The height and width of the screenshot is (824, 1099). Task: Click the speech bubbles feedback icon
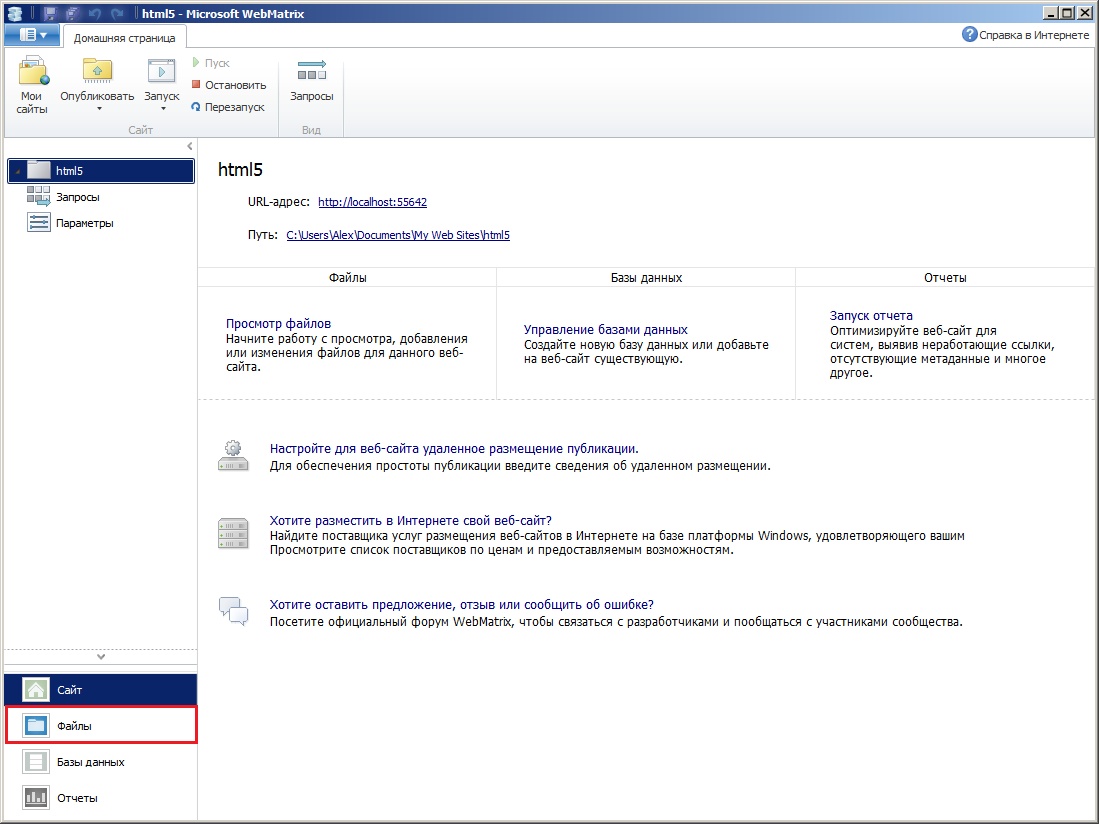pos(233,611)
